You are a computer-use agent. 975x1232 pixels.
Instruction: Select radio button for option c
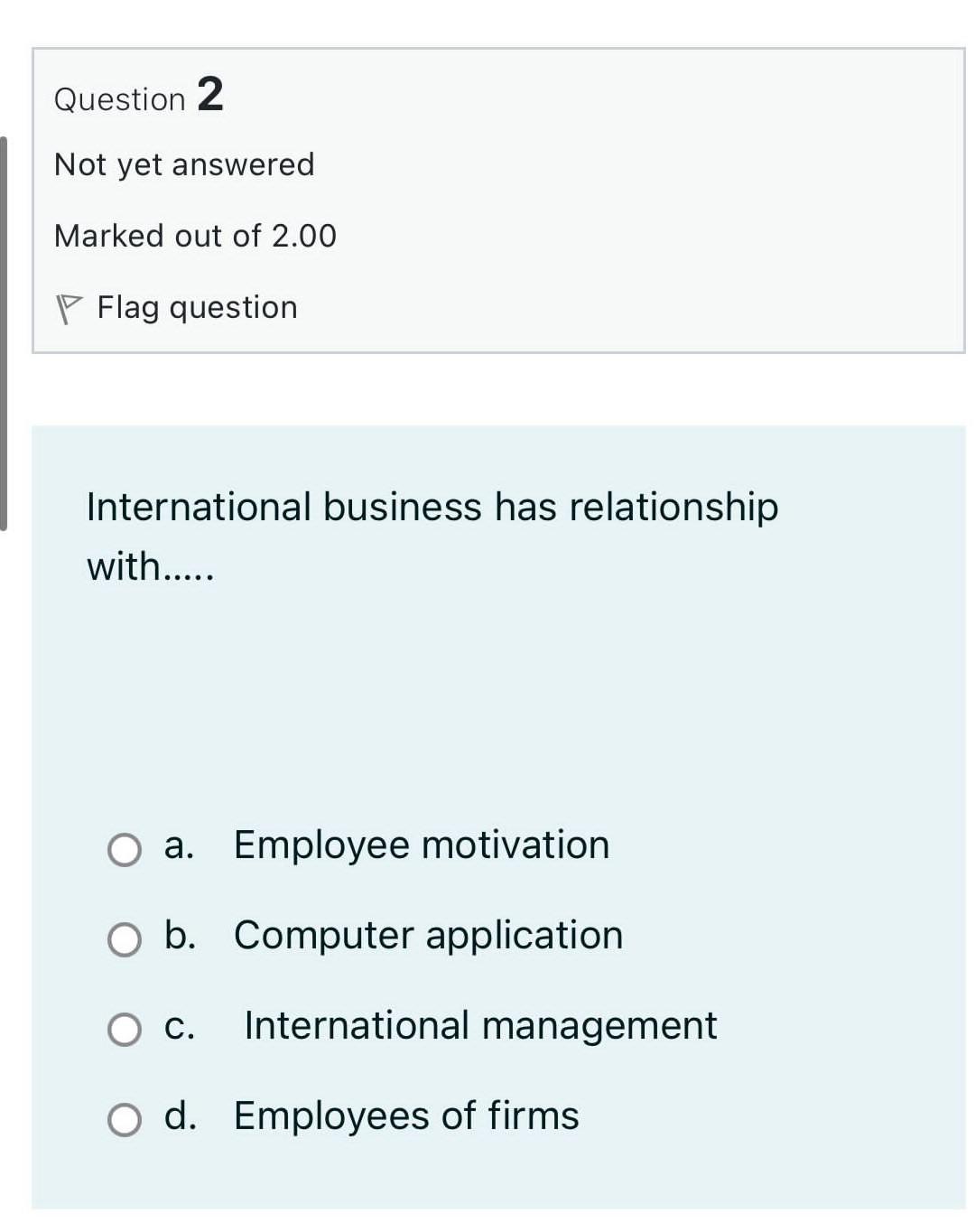click(x=124, y=1030)
